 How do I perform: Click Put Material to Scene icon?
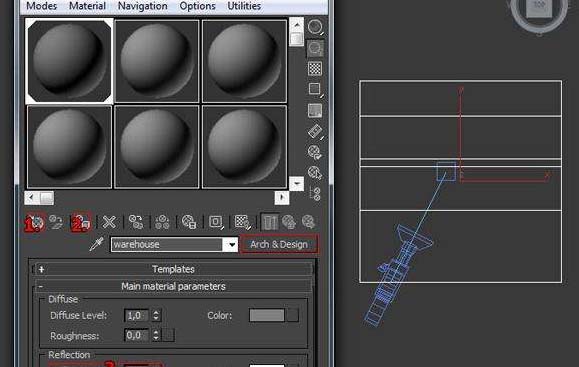[56, 222]
